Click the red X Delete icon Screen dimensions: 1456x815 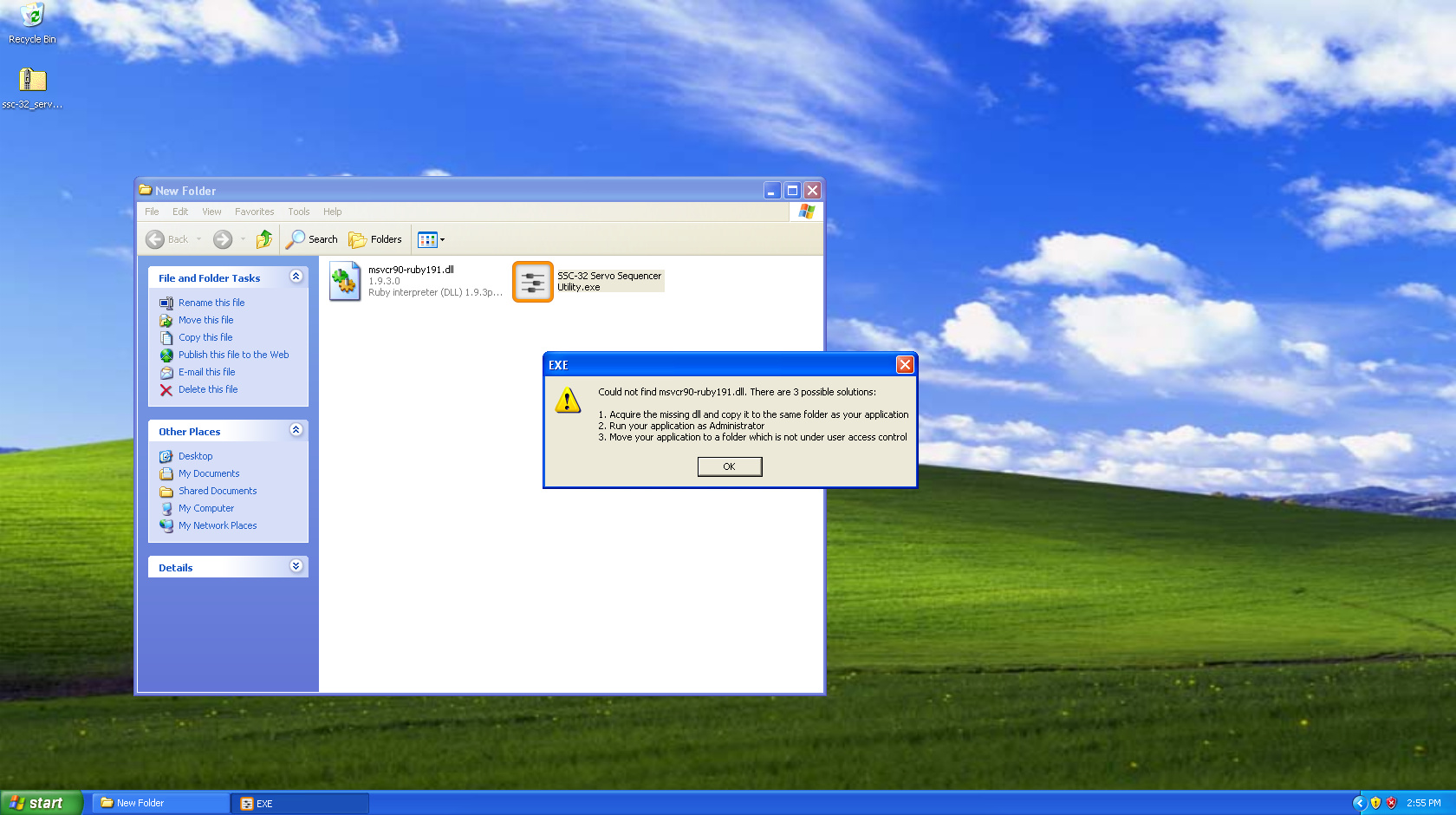166,390
